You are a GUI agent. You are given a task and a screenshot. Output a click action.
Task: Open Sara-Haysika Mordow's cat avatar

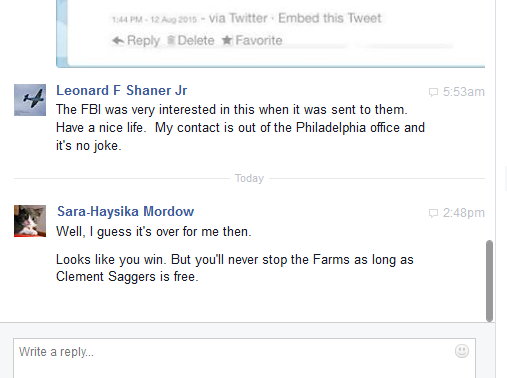pyautogui.click(x=30, y=221)
